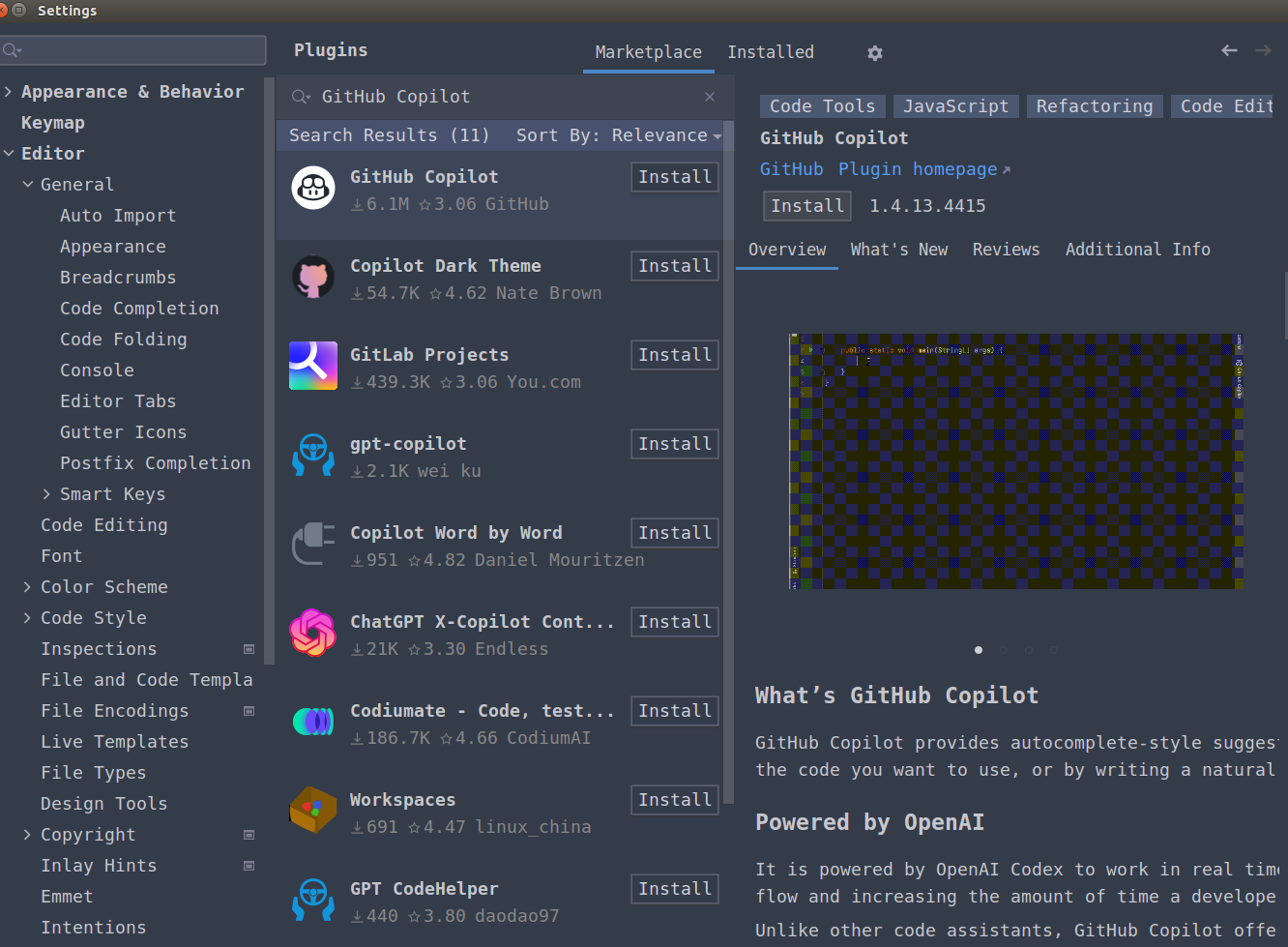
Task: Expand the Copyright node
Action: point(28,835)
